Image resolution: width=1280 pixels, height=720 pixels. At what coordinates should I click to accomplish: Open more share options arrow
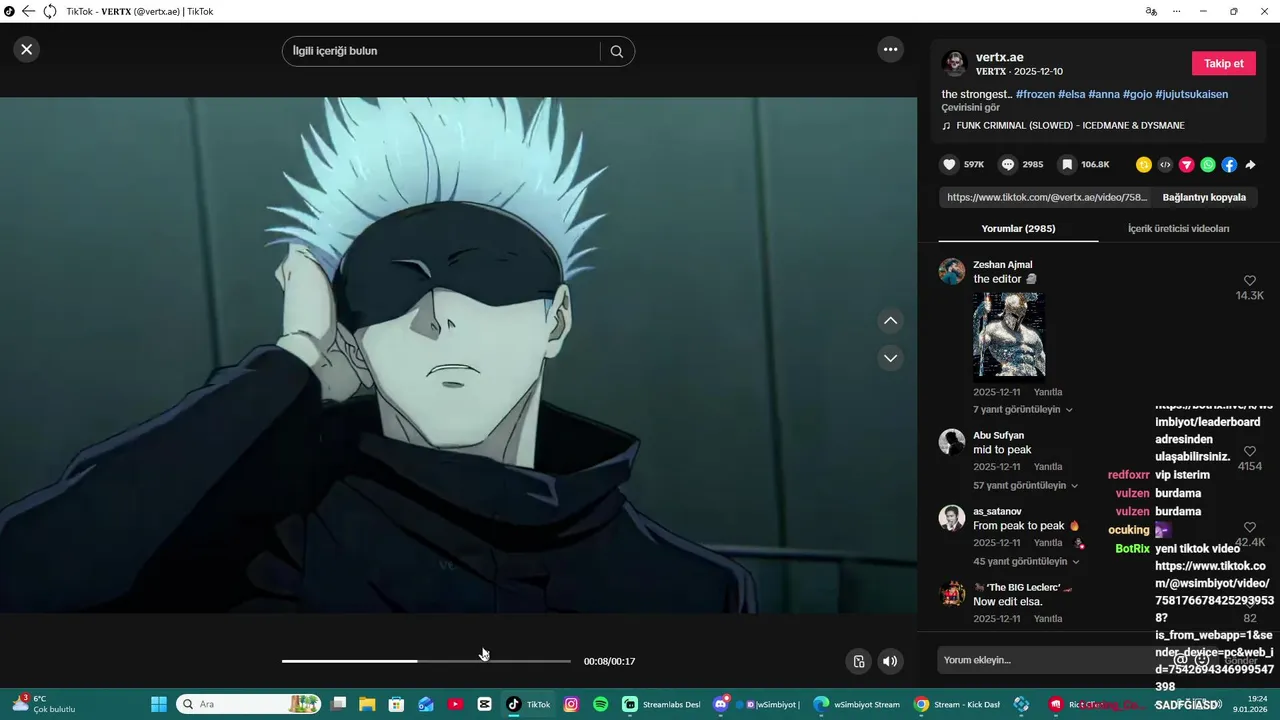click(1250, 164)
